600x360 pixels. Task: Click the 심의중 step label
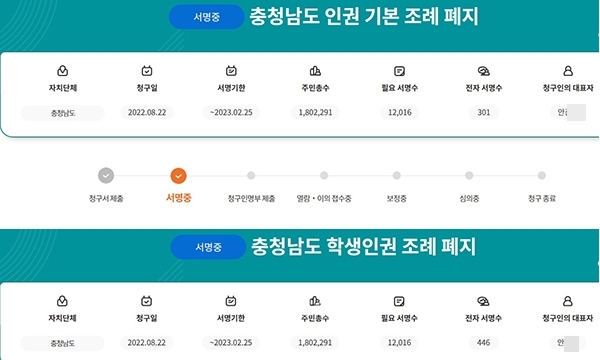tap(469, 199)
